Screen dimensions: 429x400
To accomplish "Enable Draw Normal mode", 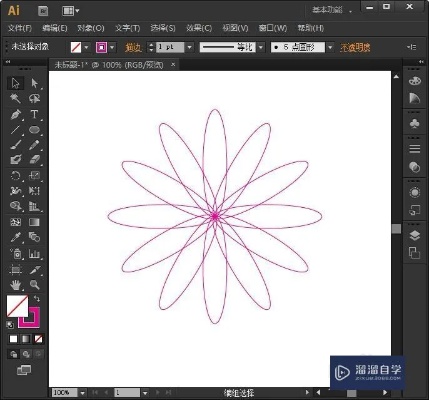I will point(14,354).
